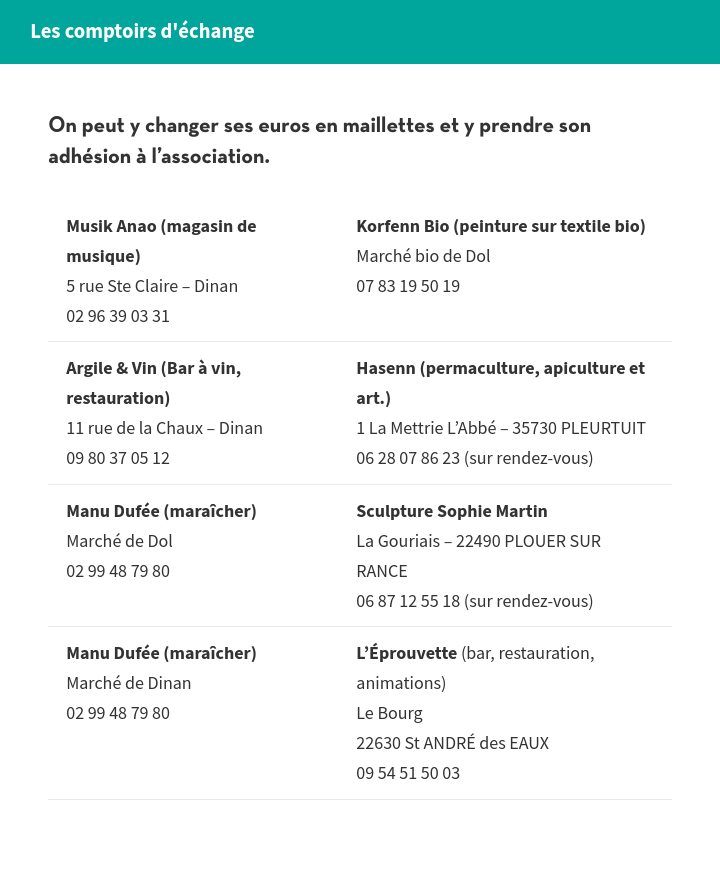Click the 'Les comptoirs d'échange' header bar
This screenshot has height=874, width=720.
click(x=360, y=32)
